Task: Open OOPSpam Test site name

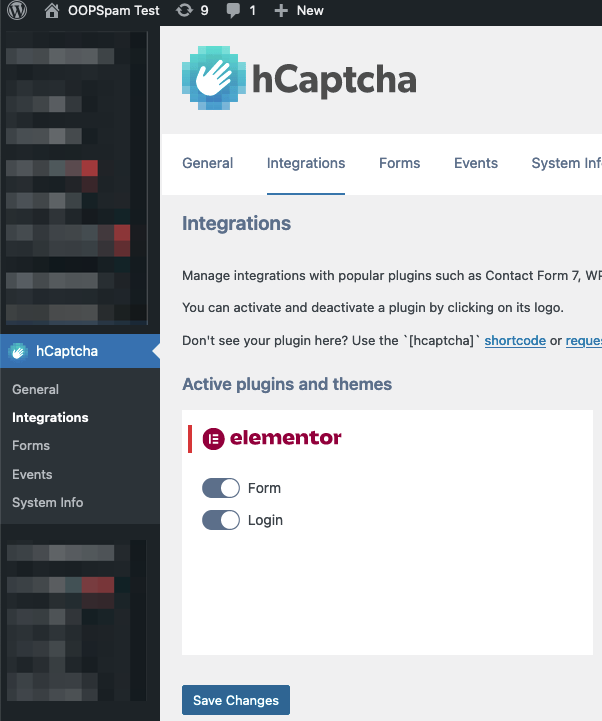Action: [114, 10]
